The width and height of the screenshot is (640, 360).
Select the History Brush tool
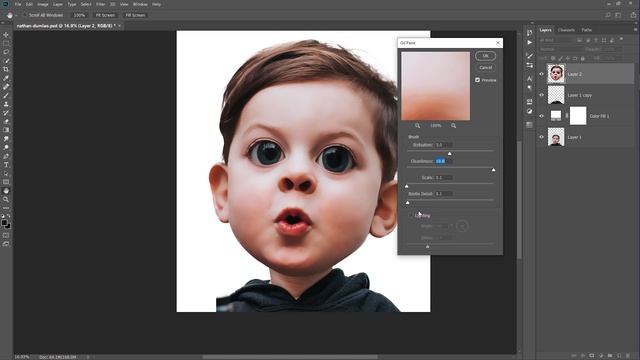6,113
